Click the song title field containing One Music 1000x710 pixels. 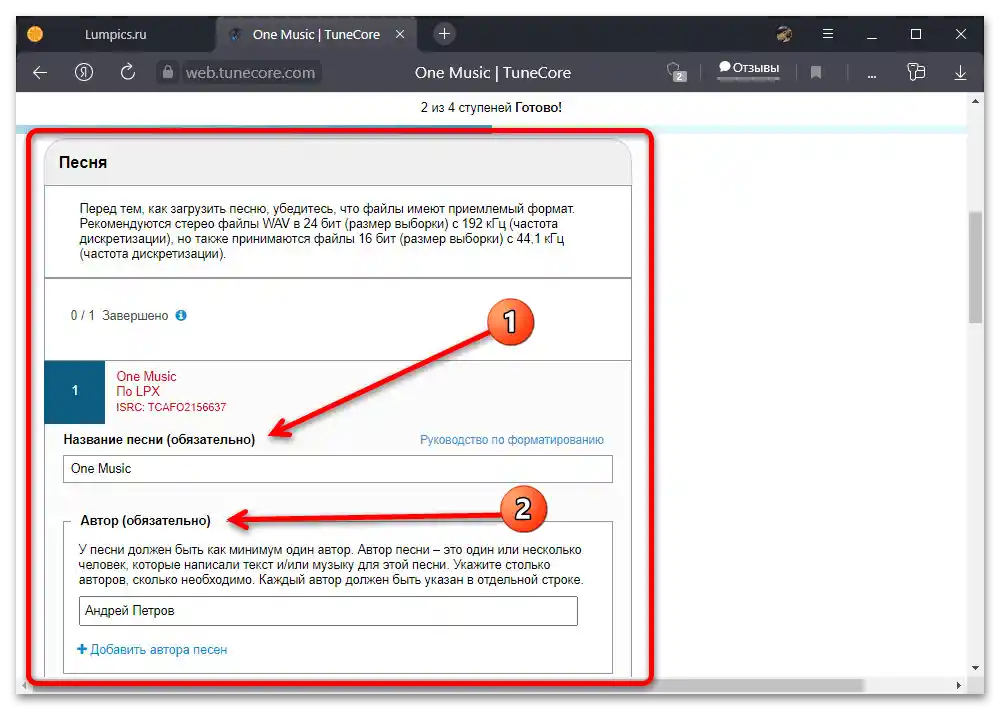[x=338, y=469]
